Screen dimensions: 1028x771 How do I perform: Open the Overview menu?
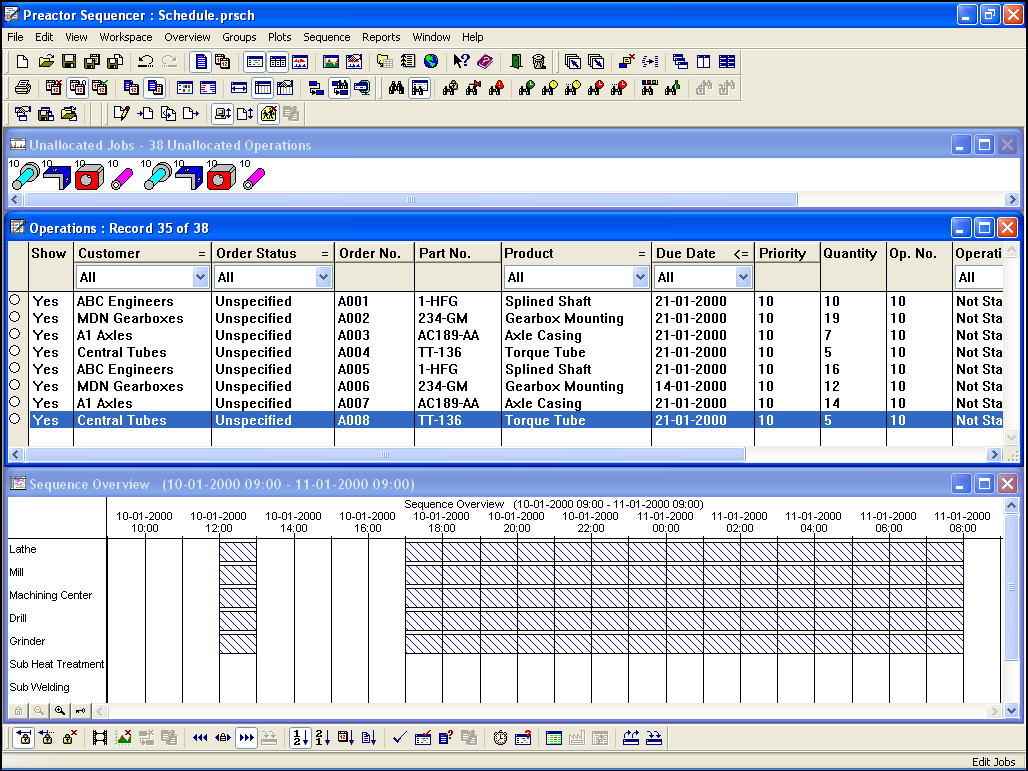click(x=188, y=37)
